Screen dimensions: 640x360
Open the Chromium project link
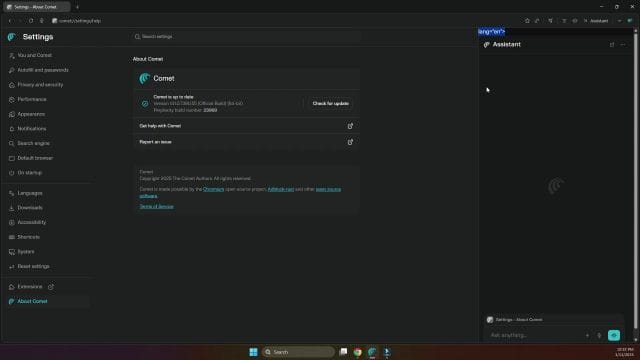point(213,189)
